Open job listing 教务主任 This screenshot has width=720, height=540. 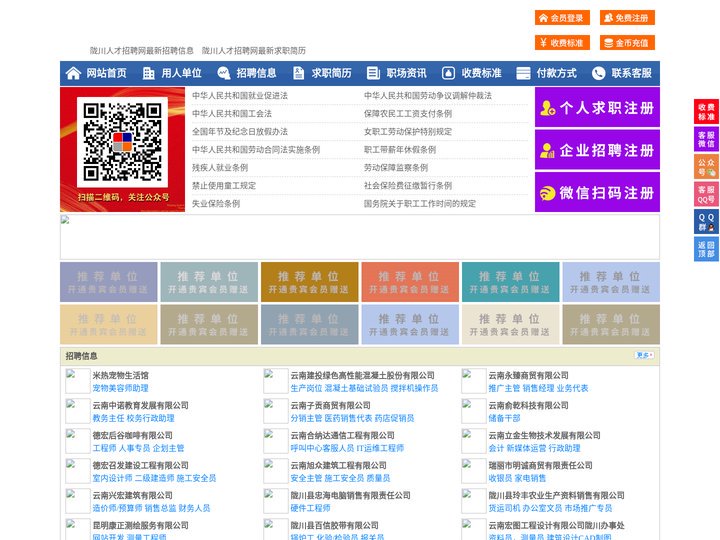click(108, 418)
